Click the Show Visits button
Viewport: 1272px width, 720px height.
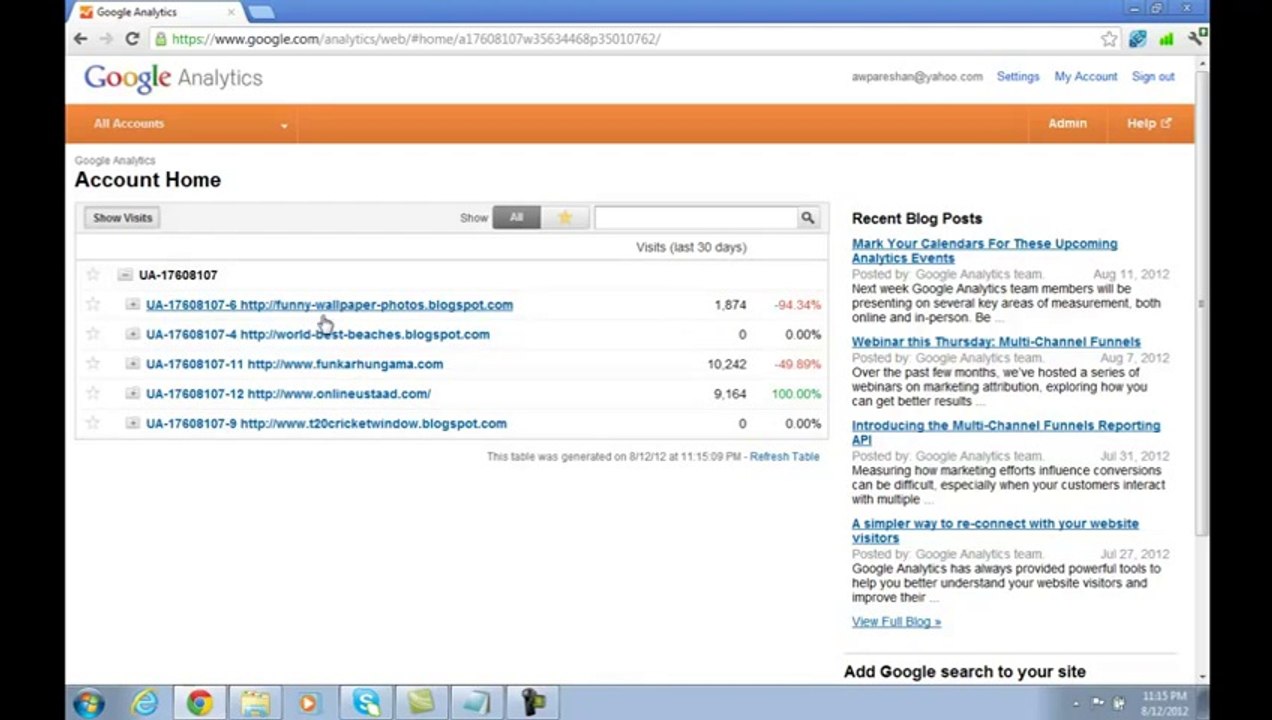pyautogui.click(x=123, y=217)
